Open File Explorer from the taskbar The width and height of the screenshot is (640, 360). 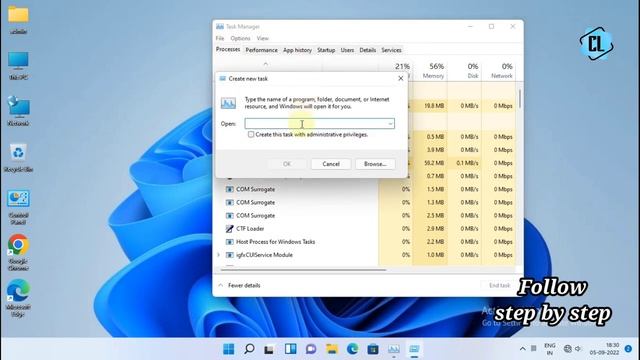(x=332, y=349)
